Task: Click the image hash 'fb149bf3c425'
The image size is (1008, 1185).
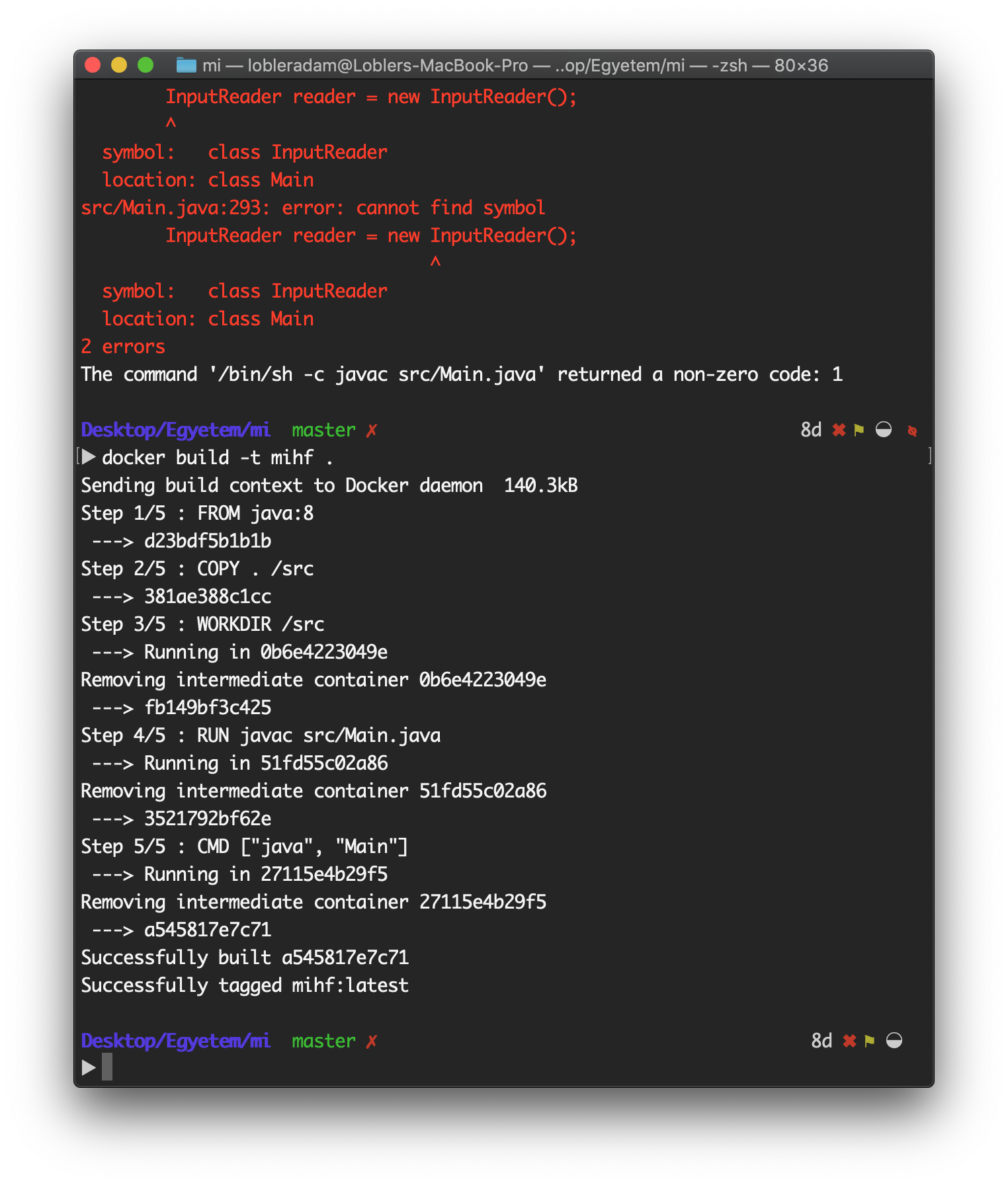Action: click(208, 708)
